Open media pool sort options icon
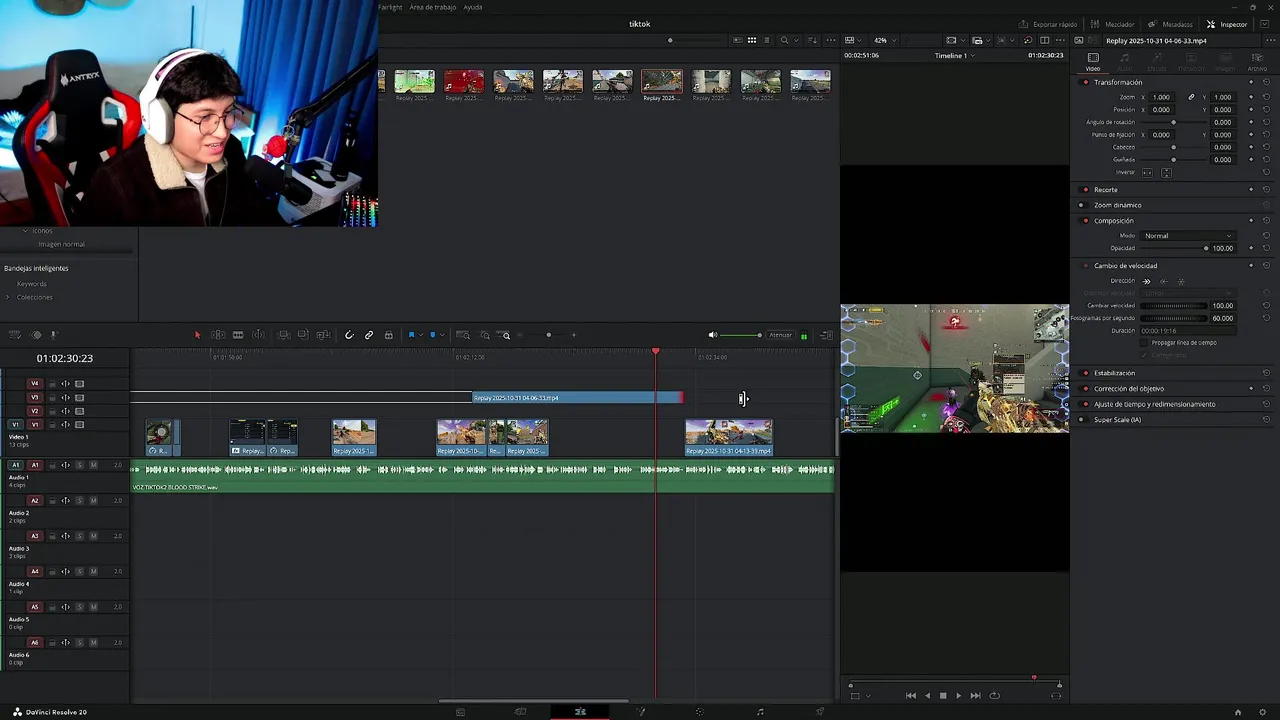 click(x=811, y=40)
